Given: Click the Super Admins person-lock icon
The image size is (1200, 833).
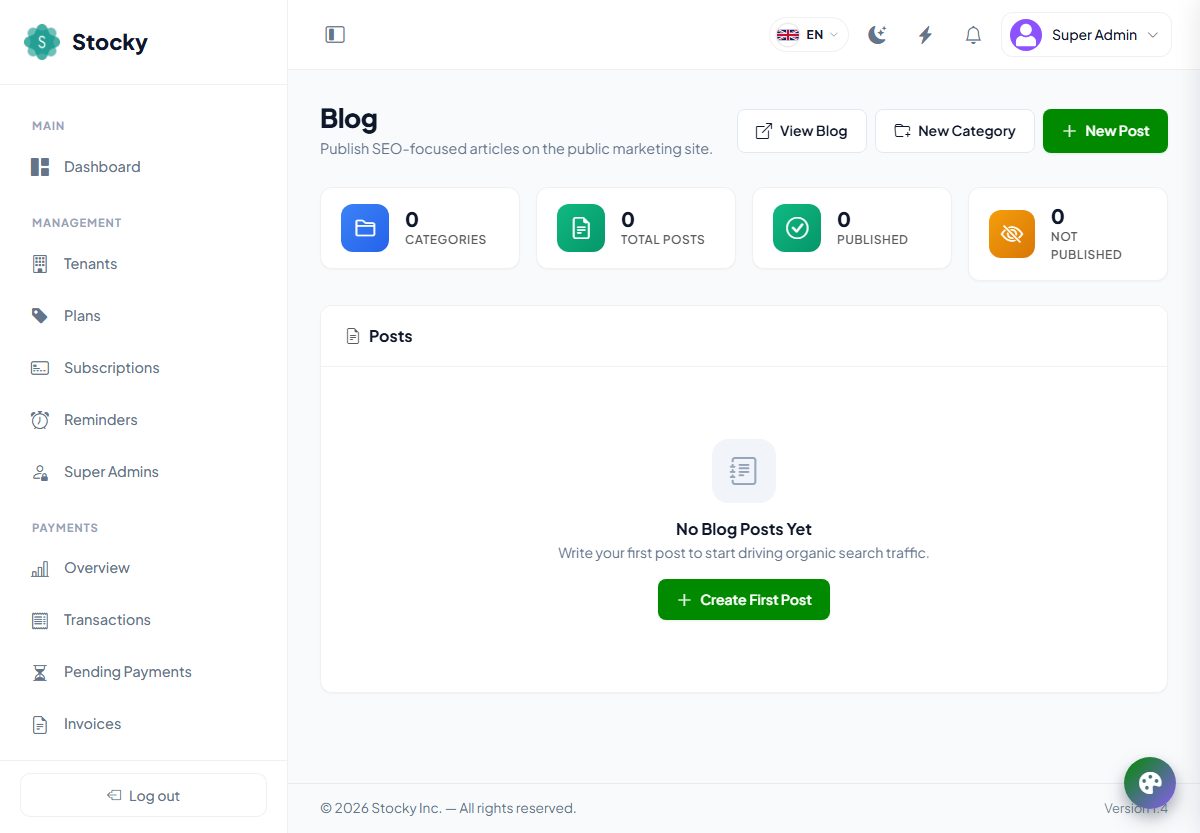Looking at the screenshot, I should [40, 472].
